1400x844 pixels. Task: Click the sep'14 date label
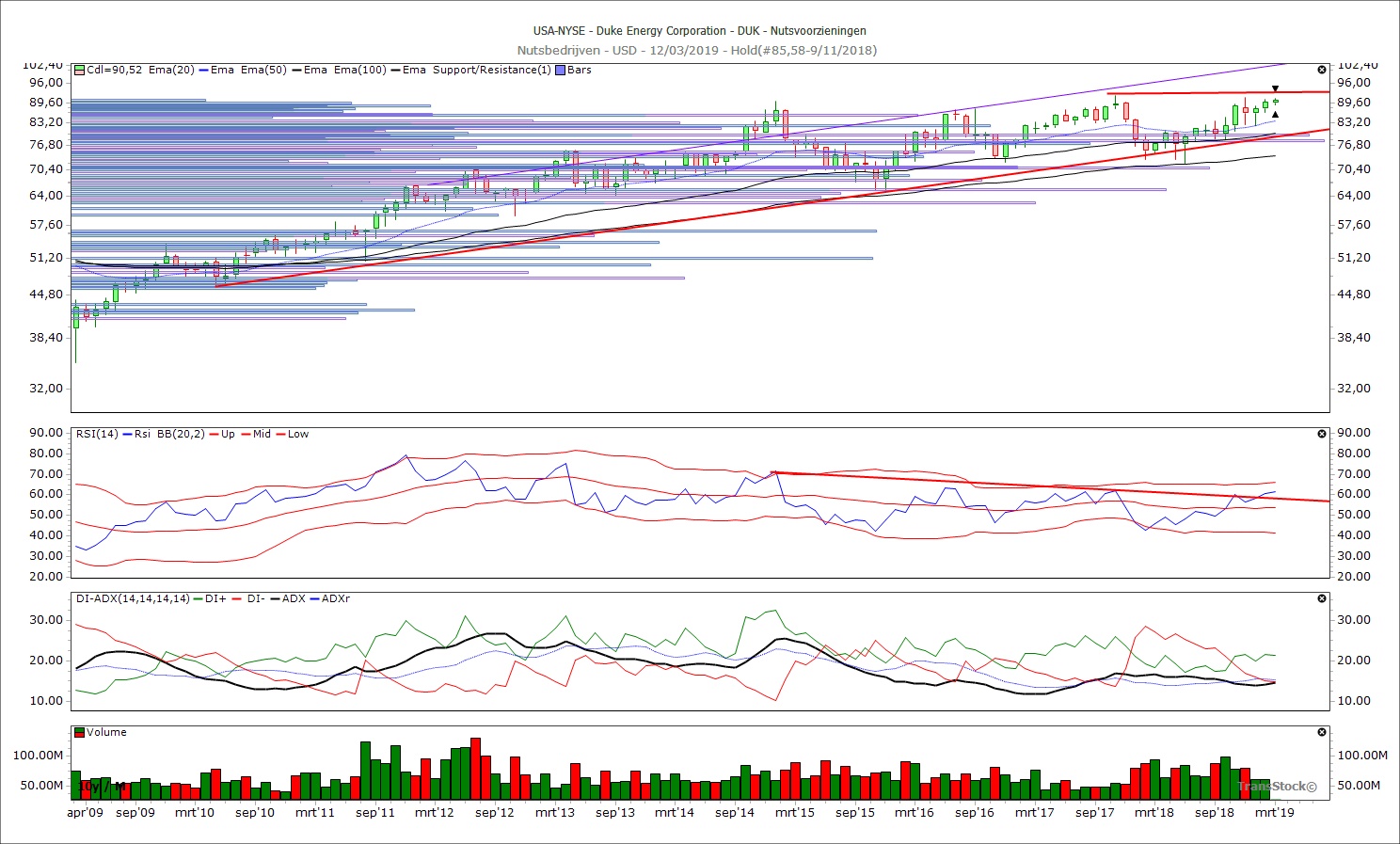click(735, 812)
